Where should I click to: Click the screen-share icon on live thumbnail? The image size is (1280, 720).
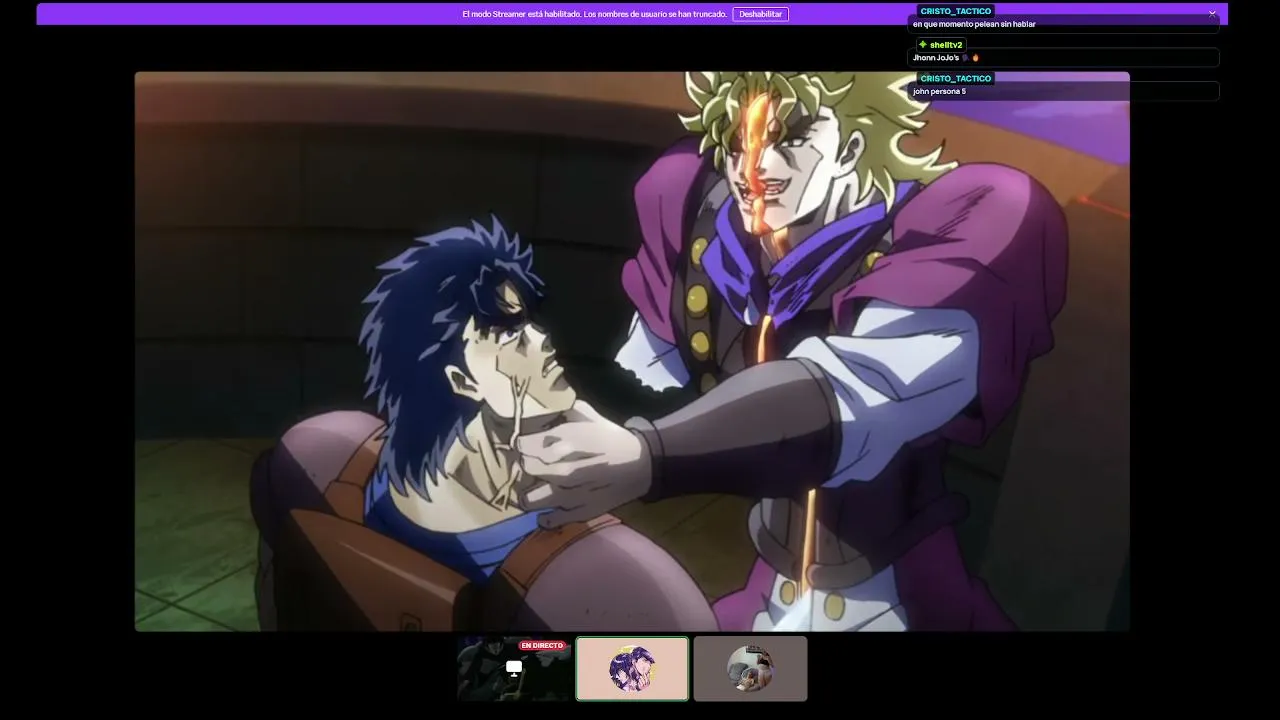pos(514,668)
